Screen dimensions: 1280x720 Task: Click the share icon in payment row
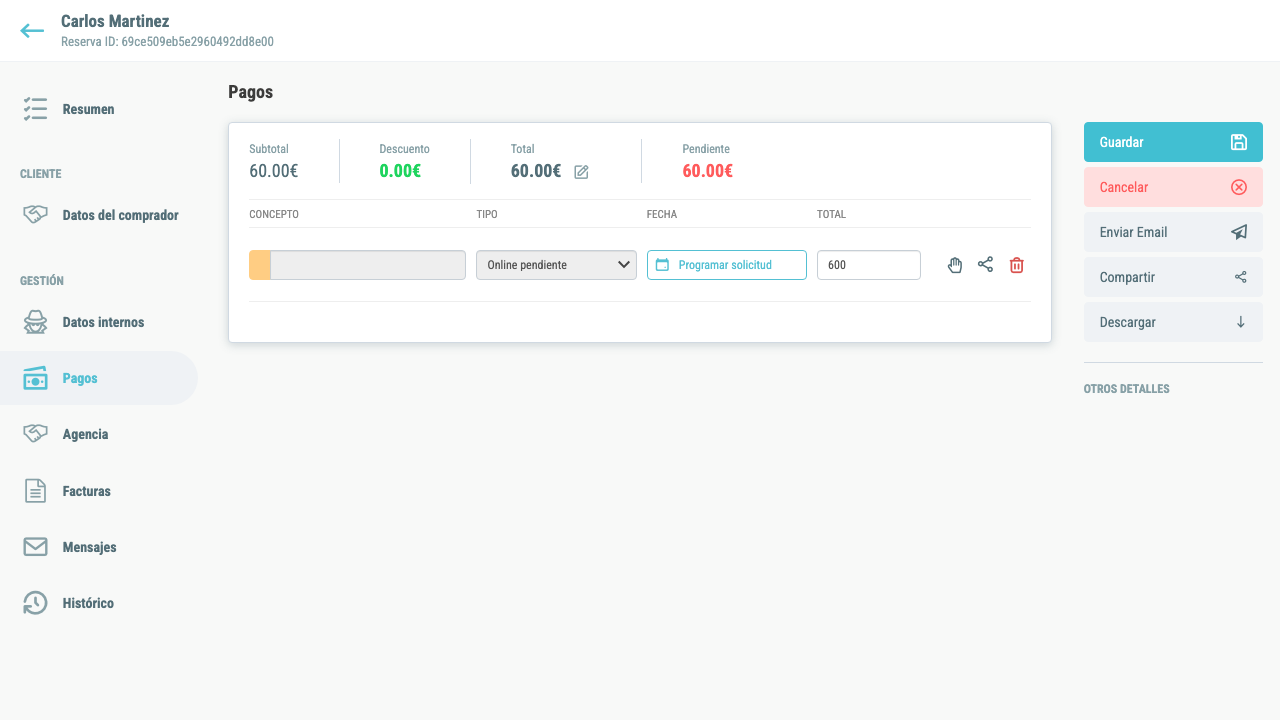click(986, 265)
